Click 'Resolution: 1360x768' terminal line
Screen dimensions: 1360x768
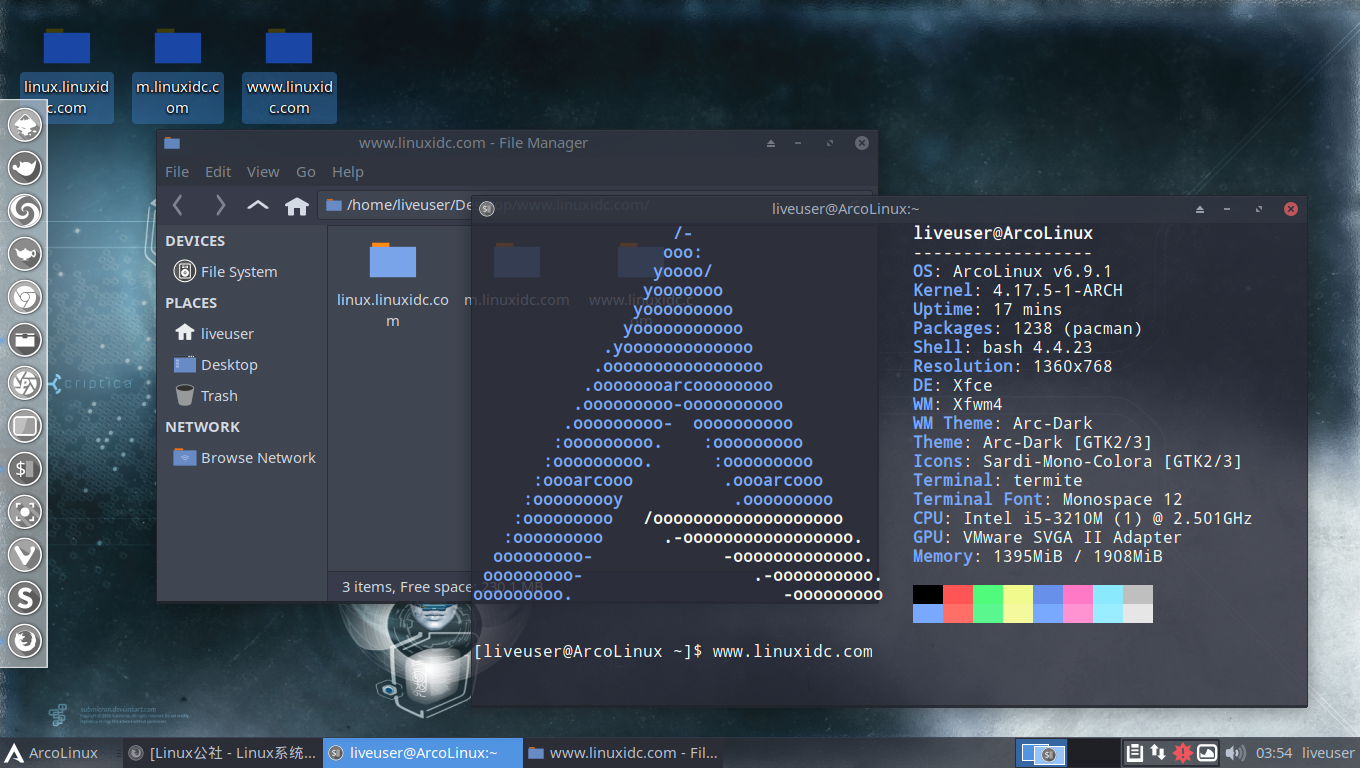[x=1012, y=367]
